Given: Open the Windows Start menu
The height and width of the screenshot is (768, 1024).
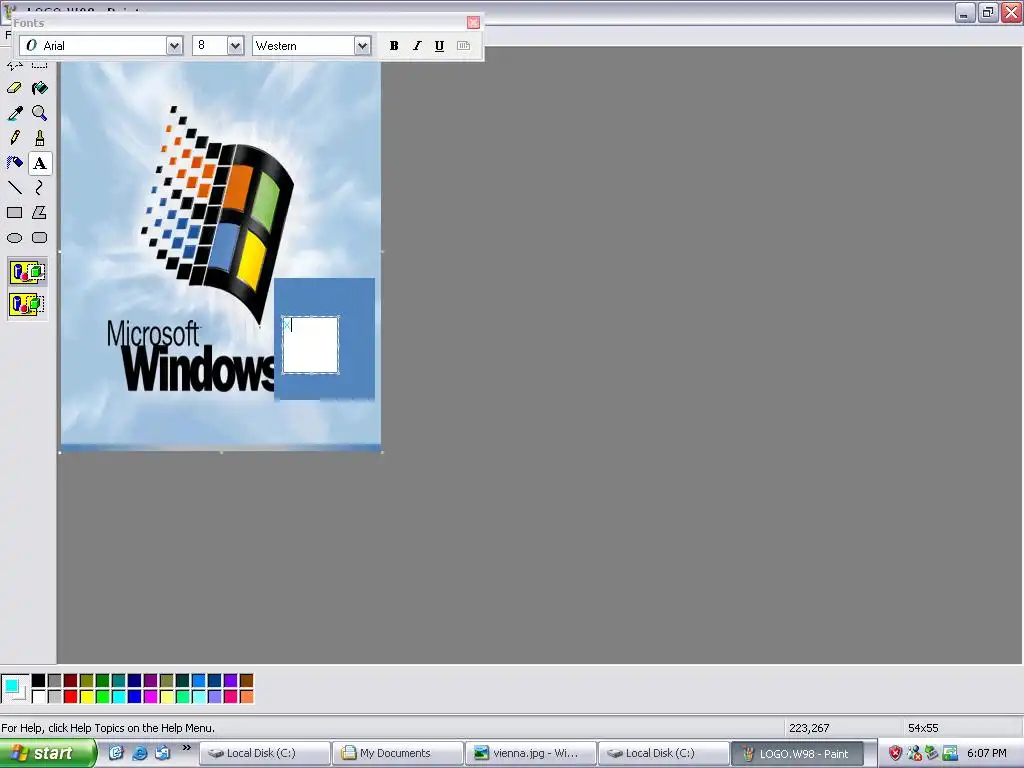Looking at the screenshot, I should [x=47, y=753].
